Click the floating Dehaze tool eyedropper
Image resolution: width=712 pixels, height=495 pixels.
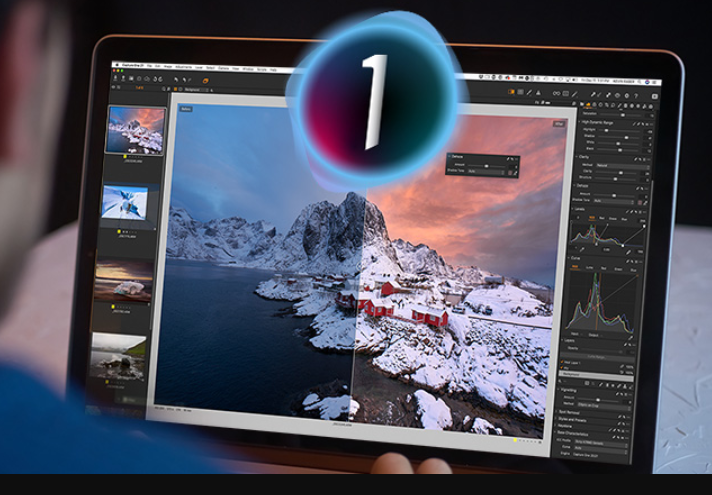pyautogui.click(x=515, y=173)
